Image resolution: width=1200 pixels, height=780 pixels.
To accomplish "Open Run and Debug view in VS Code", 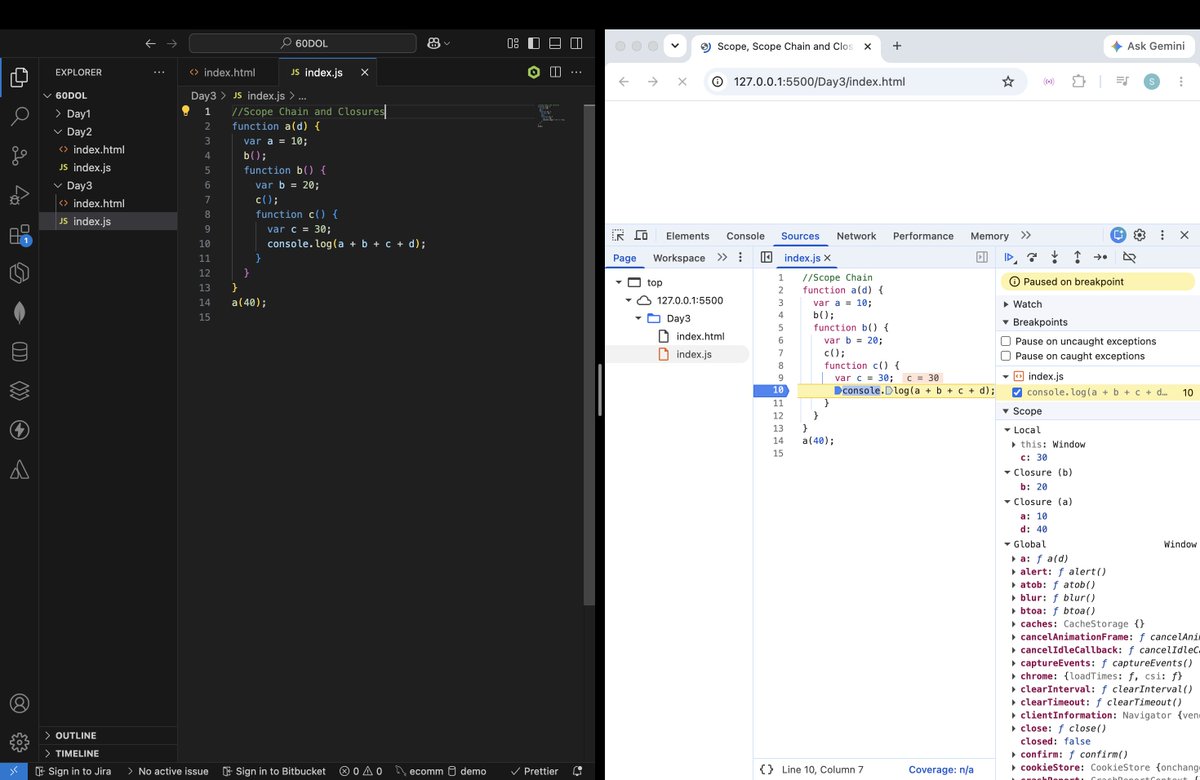I will 19,194.
